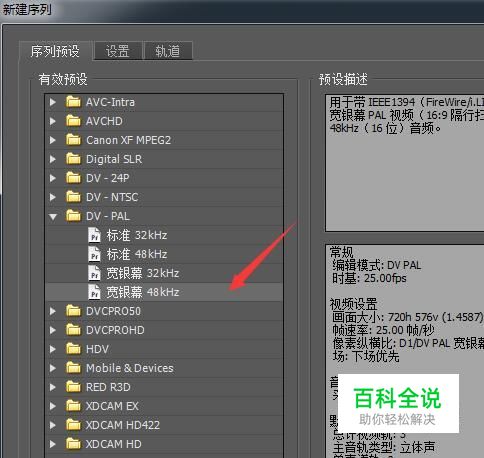
Task: Open the 设置 tab
Action: coord(118,51)
